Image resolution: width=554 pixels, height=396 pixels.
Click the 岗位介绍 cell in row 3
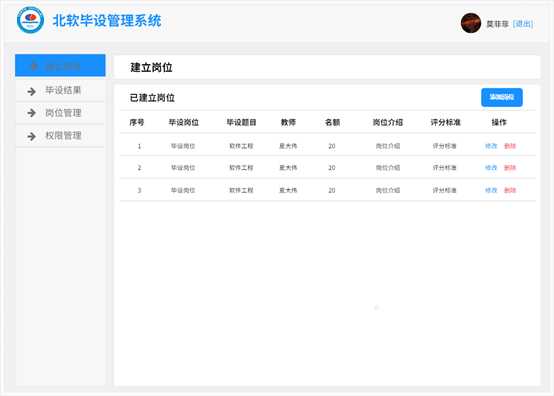(388, 190)
